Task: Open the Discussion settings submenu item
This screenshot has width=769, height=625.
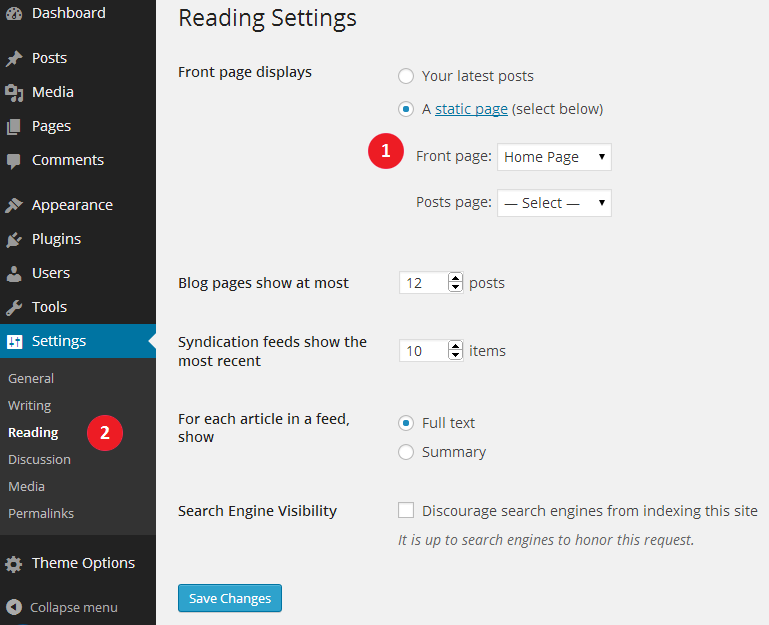Action: point(39,460)
